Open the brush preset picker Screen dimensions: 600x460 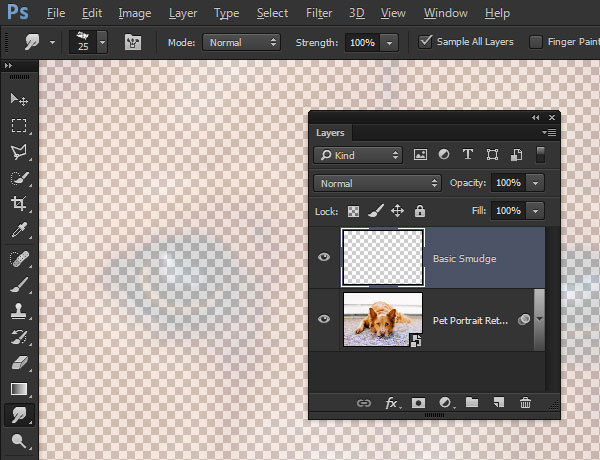click(102, 42)
